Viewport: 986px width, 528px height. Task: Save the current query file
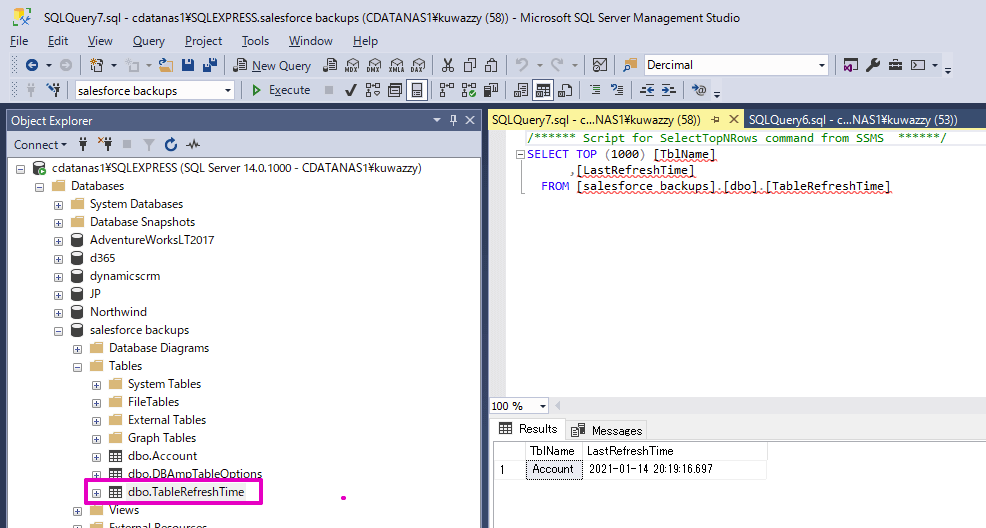[187, 65]
